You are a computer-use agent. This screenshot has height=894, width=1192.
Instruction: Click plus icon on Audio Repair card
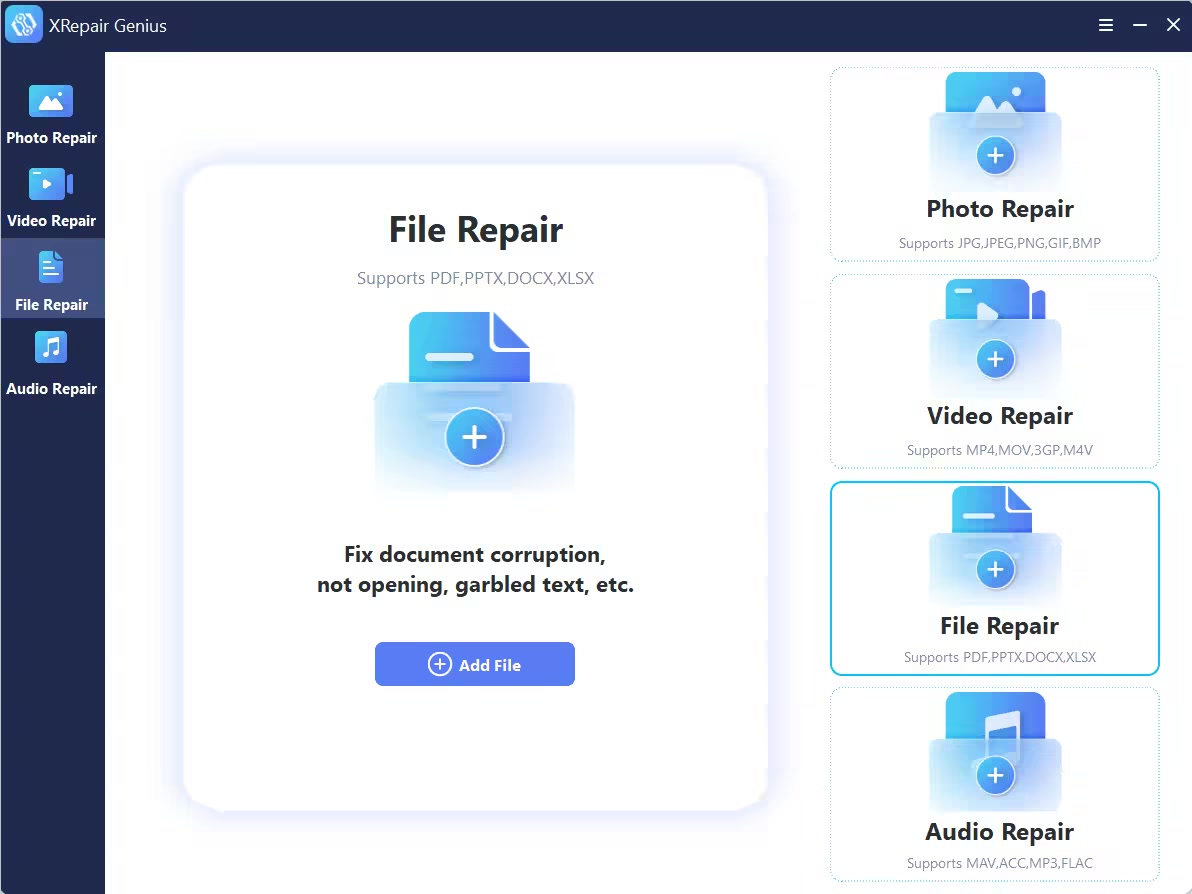(995, 775)
